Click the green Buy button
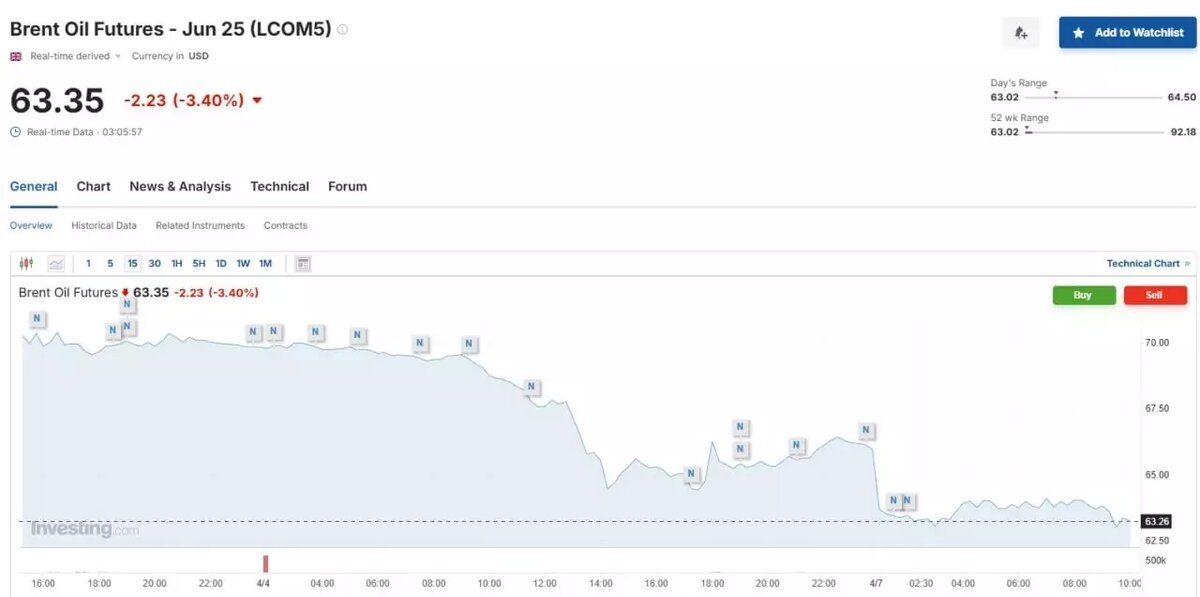1200x597 pixels. [x=1083, y=295]
